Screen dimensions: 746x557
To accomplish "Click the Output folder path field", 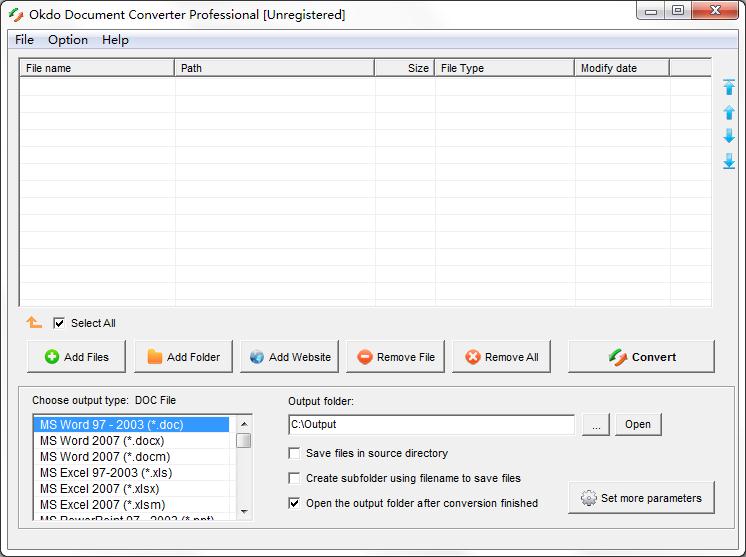I will click(x=431, y=424).
